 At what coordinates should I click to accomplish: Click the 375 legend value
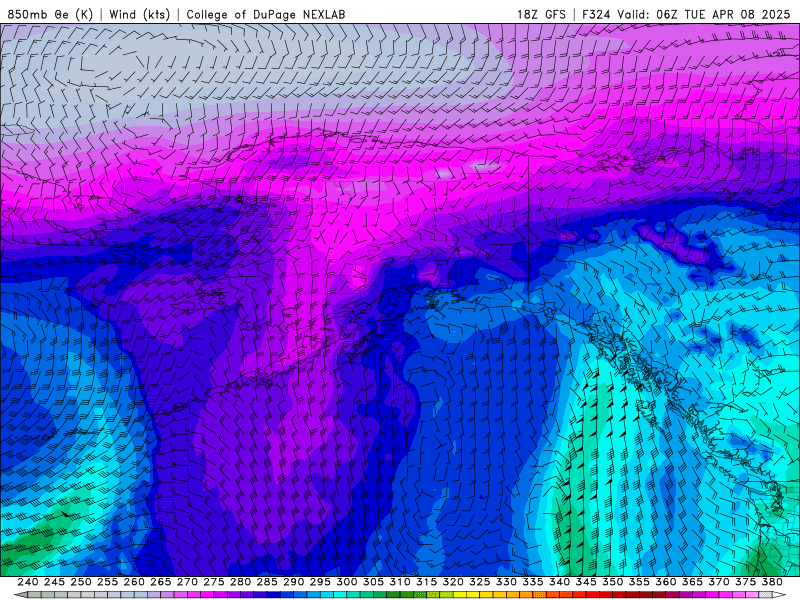[x=745, y=582]
